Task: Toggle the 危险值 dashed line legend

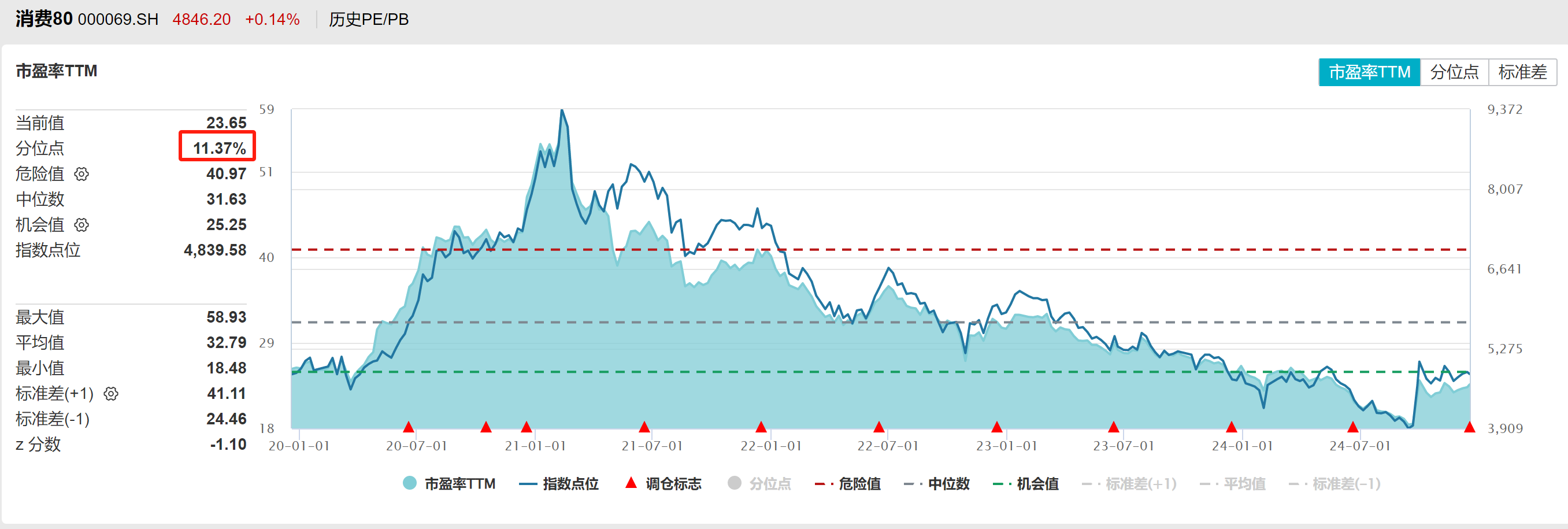Action: coord(848,484)
